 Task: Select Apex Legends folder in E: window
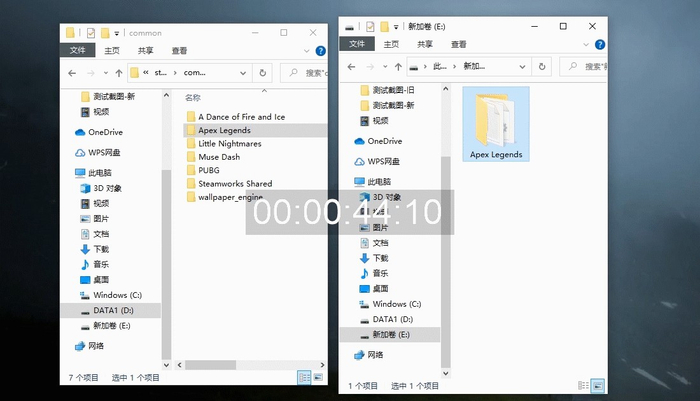click(496, 124)
